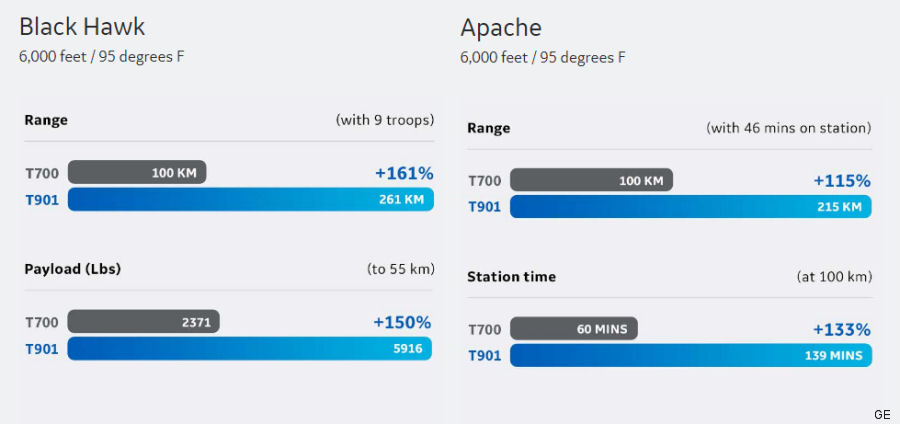Click the "(with 46 mins on station)" note
This screenshot has height=424, width=900.
[788, 128]
